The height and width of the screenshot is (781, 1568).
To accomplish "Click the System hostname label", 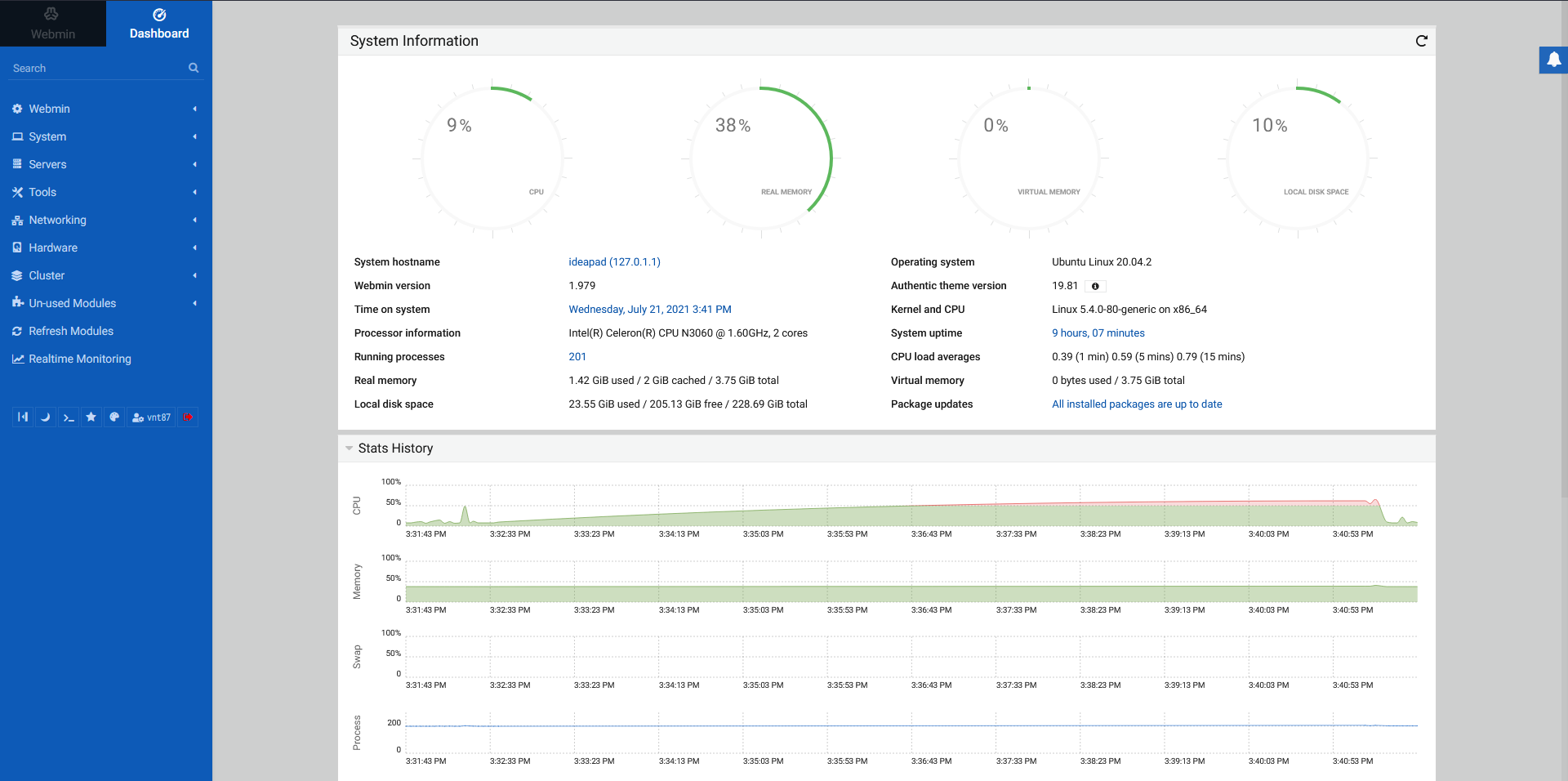I will click(x=397, y=262).
